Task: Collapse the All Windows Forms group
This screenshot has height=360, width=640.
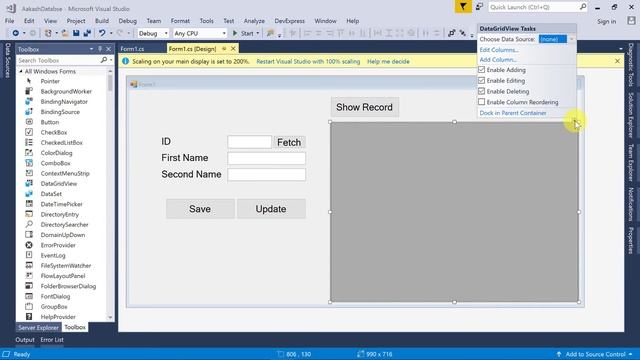Action: point(21,71)
